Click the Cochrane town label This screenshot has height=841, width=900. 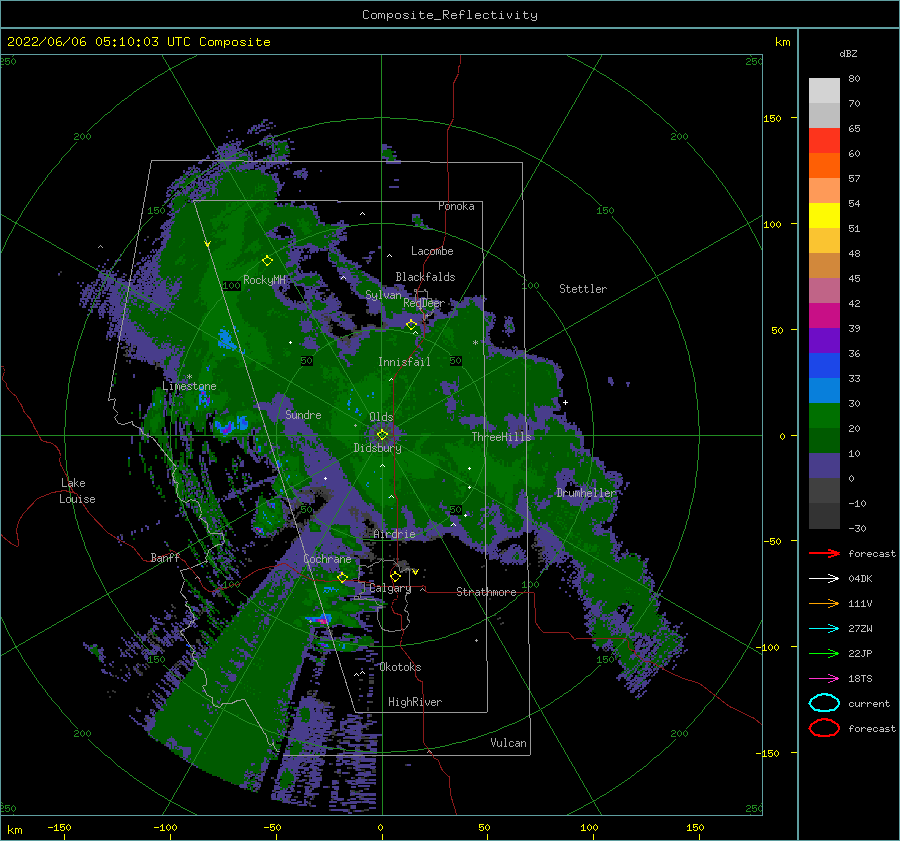[x=327, y=559]
